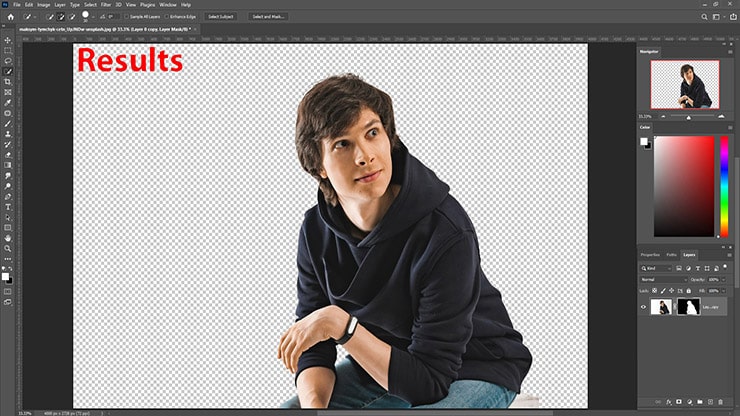Enable Enhance Edge checkbox
Screen dimensions: 740x416
[167, 17]
